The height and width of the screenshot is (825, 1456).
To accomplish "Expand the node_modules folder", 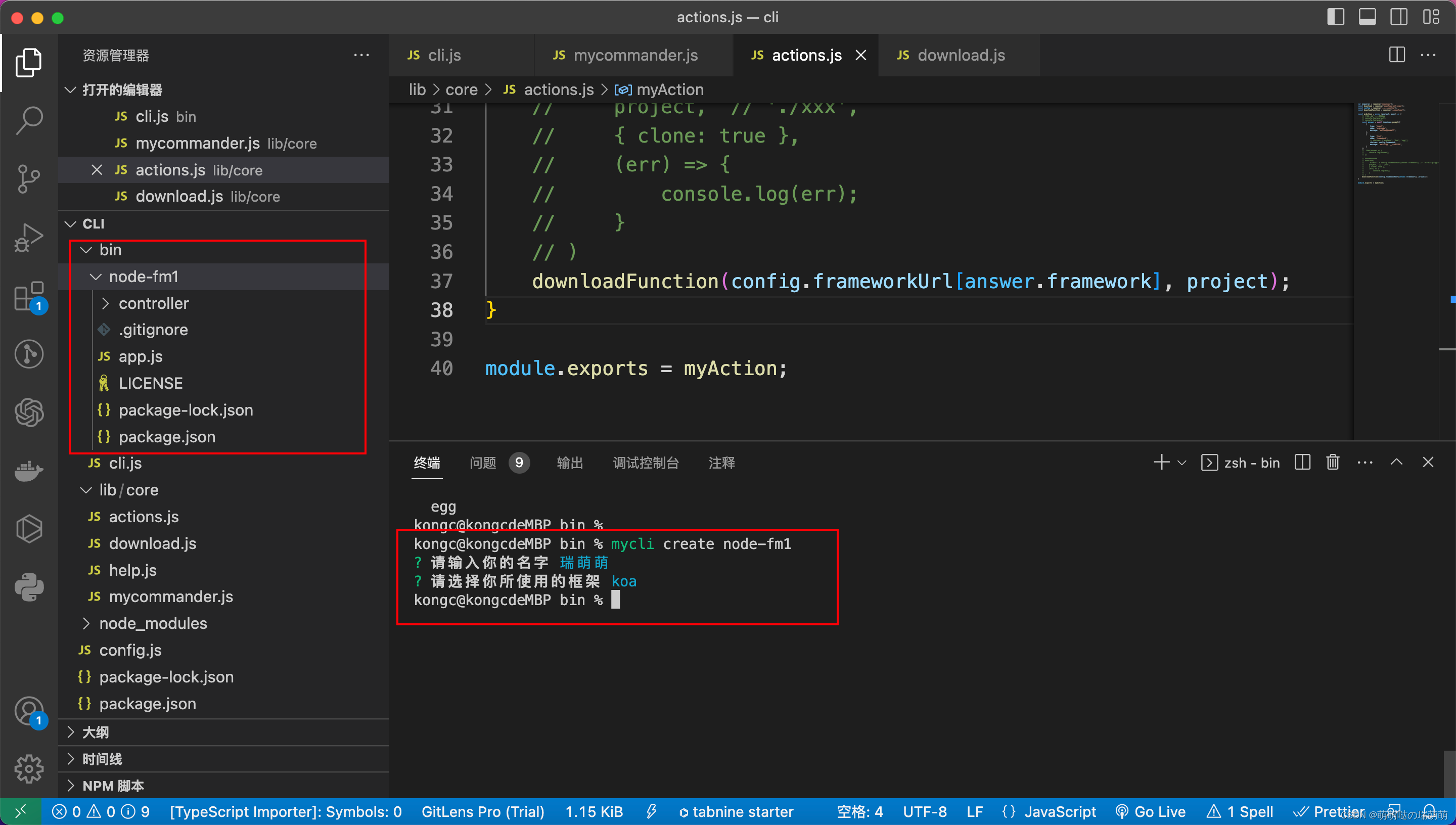I will 86,623.
